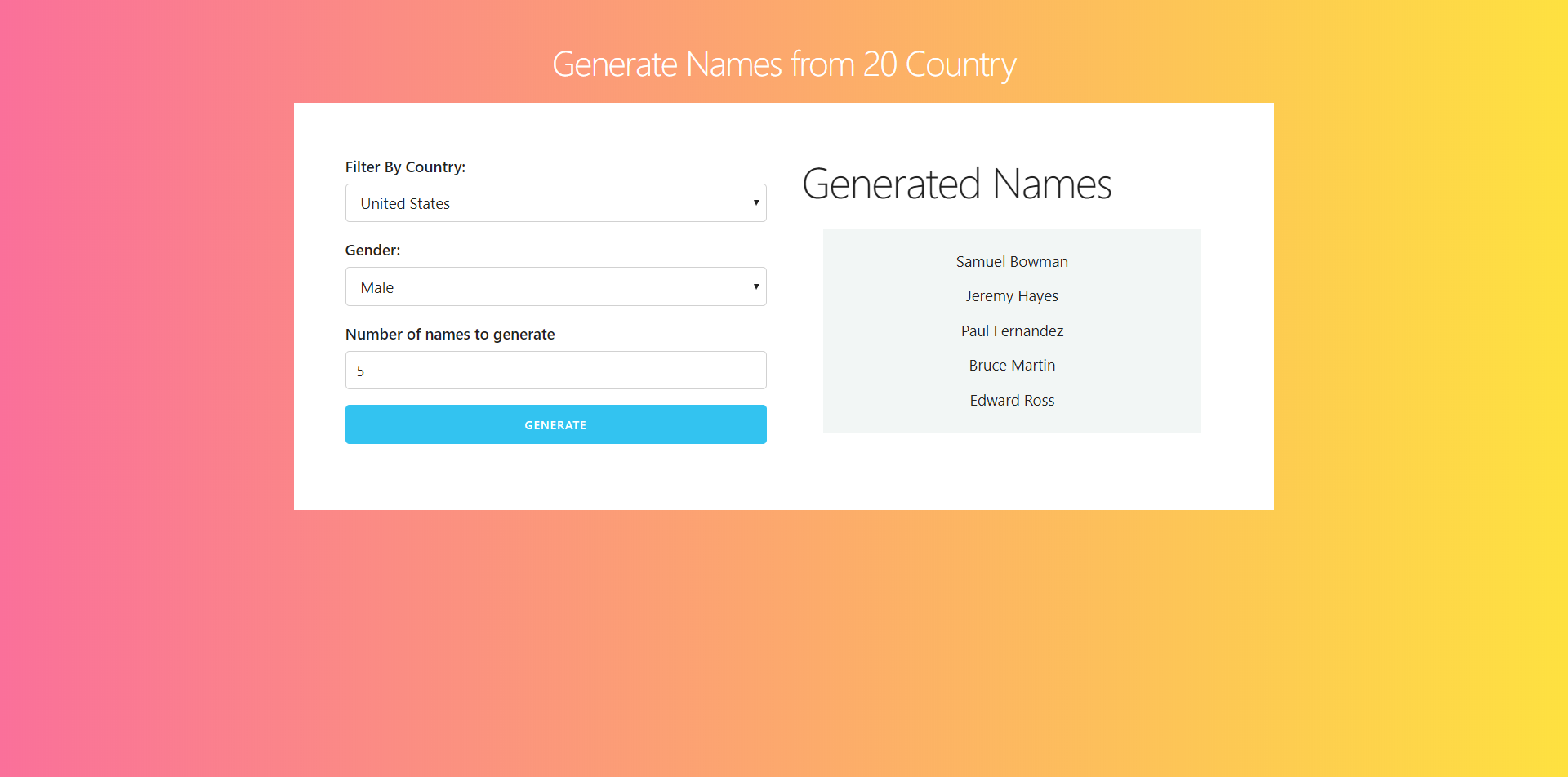Select the United States country selector
This screenshot has height=777, width=1568.
pos(555,202)
